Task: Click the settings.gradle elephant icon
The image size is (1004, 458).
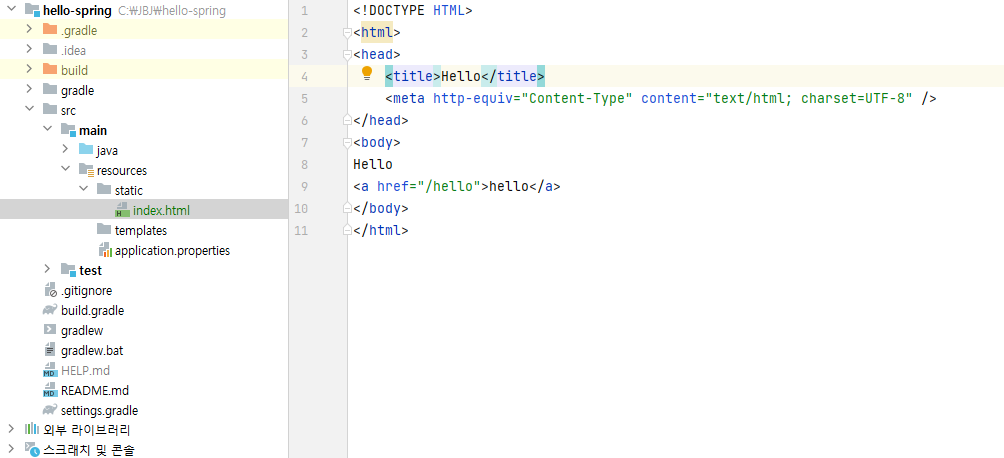Action: (50, 410)
